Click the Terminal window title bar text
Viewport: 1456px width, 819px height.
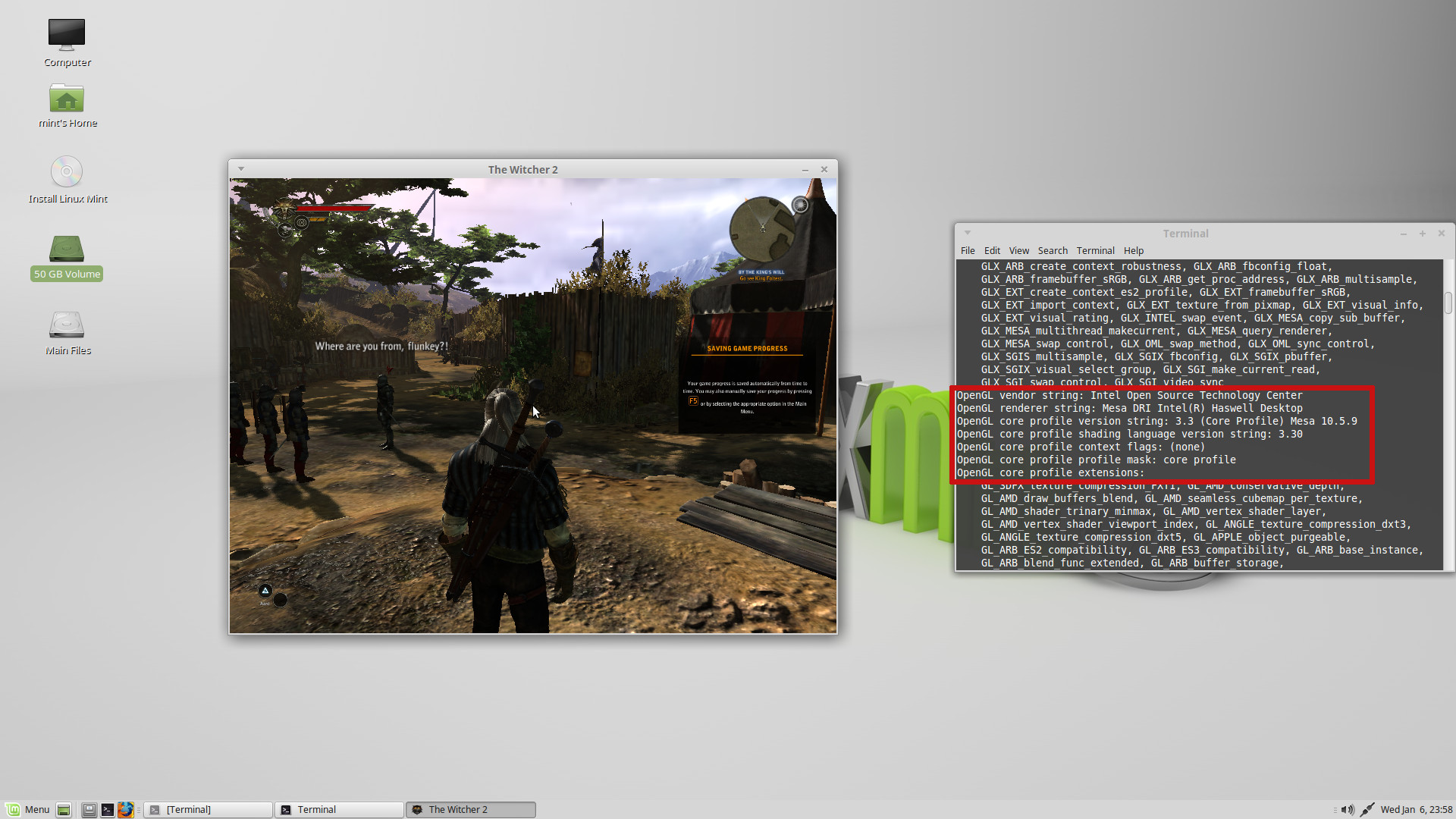[x=1185, y=234]
